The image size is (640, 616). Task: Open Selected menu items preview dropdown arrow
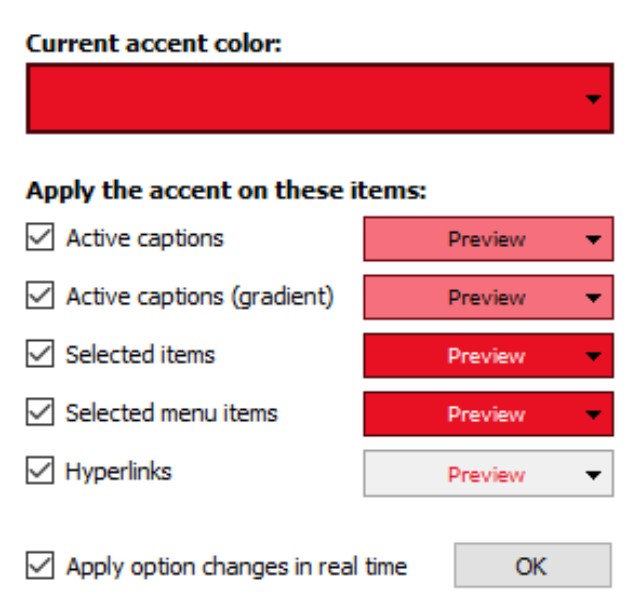pyautogui.click(x=593, y=414)
